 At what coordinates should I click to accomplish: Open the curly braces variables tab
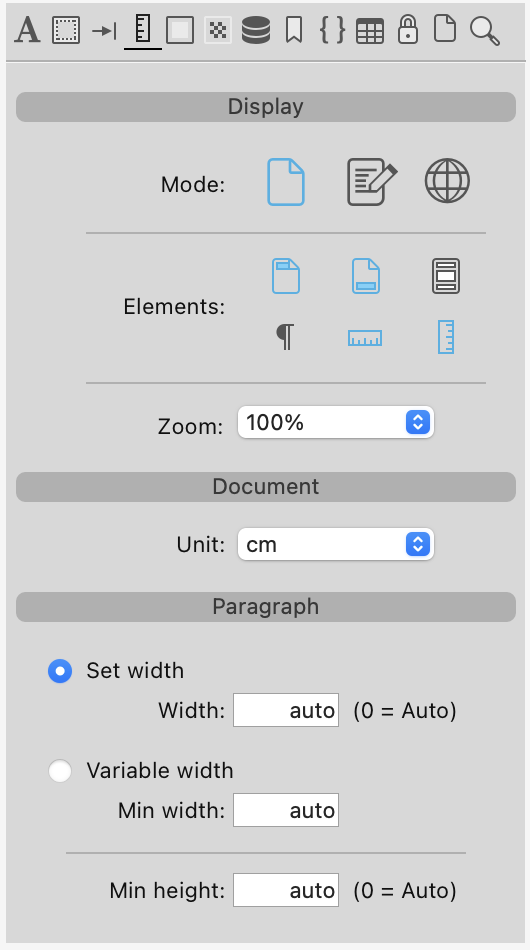click(x=332, y=30)
